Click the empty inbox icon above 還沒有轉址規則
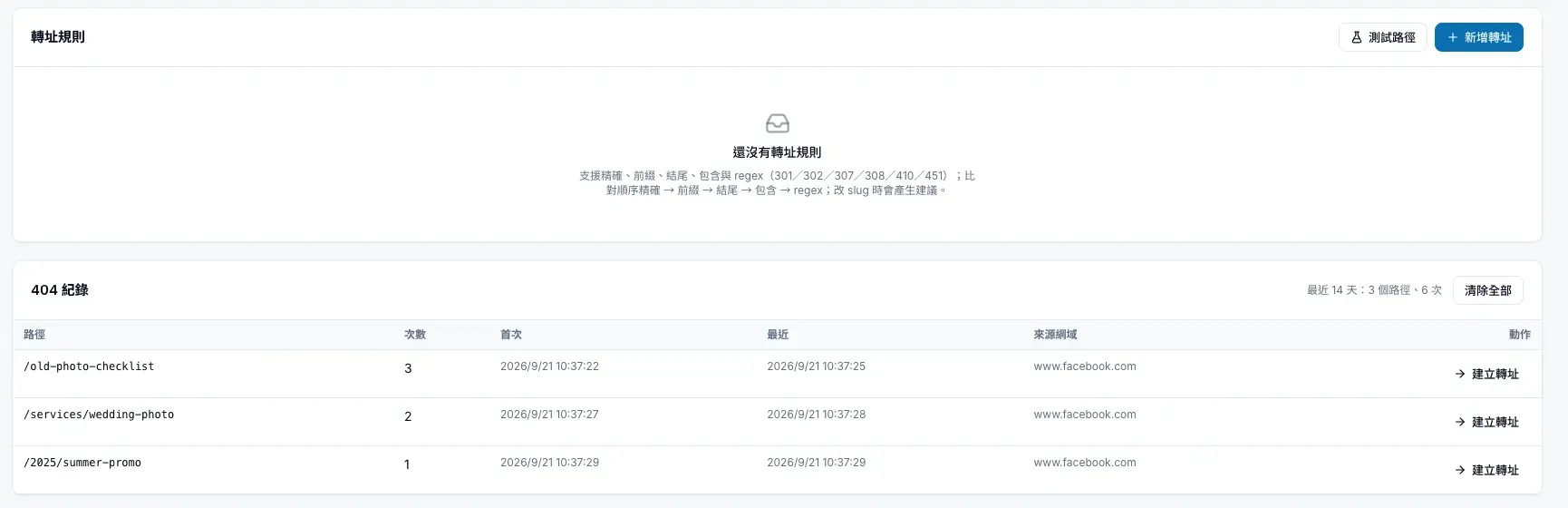This screenshot has height=508, width=1568. pyautogui.click(x=778, y=123)
